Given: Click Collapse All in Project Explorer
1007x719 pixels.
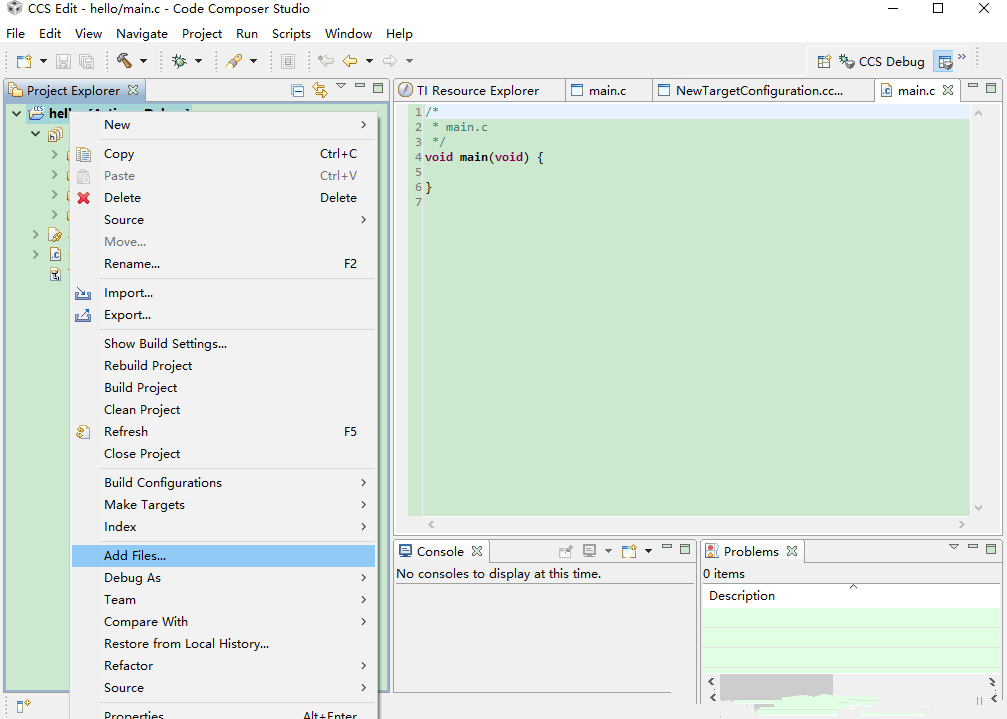Looking at the screenshot, I should coord(297,91).
